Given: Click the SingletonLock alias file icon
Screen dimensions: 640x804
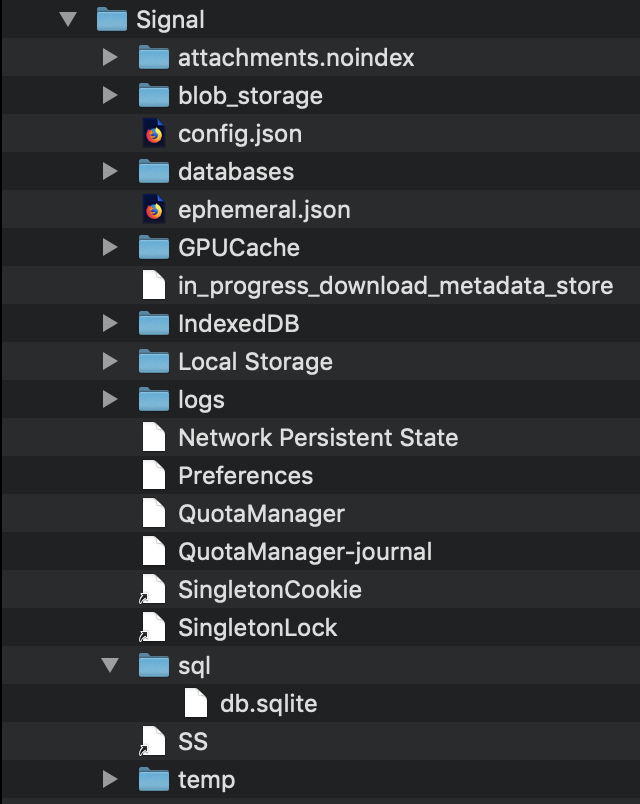Looking at the screenshot, I should tap(153, 627).
